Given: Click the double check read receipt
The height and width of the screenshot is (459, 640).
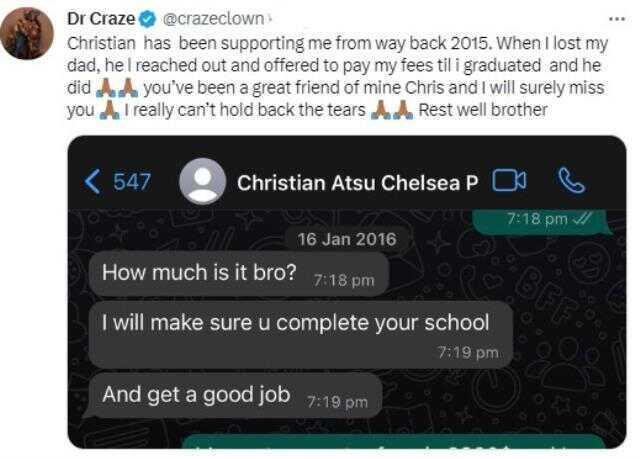Looking at the screenshot, I should [x=582, y=220].
